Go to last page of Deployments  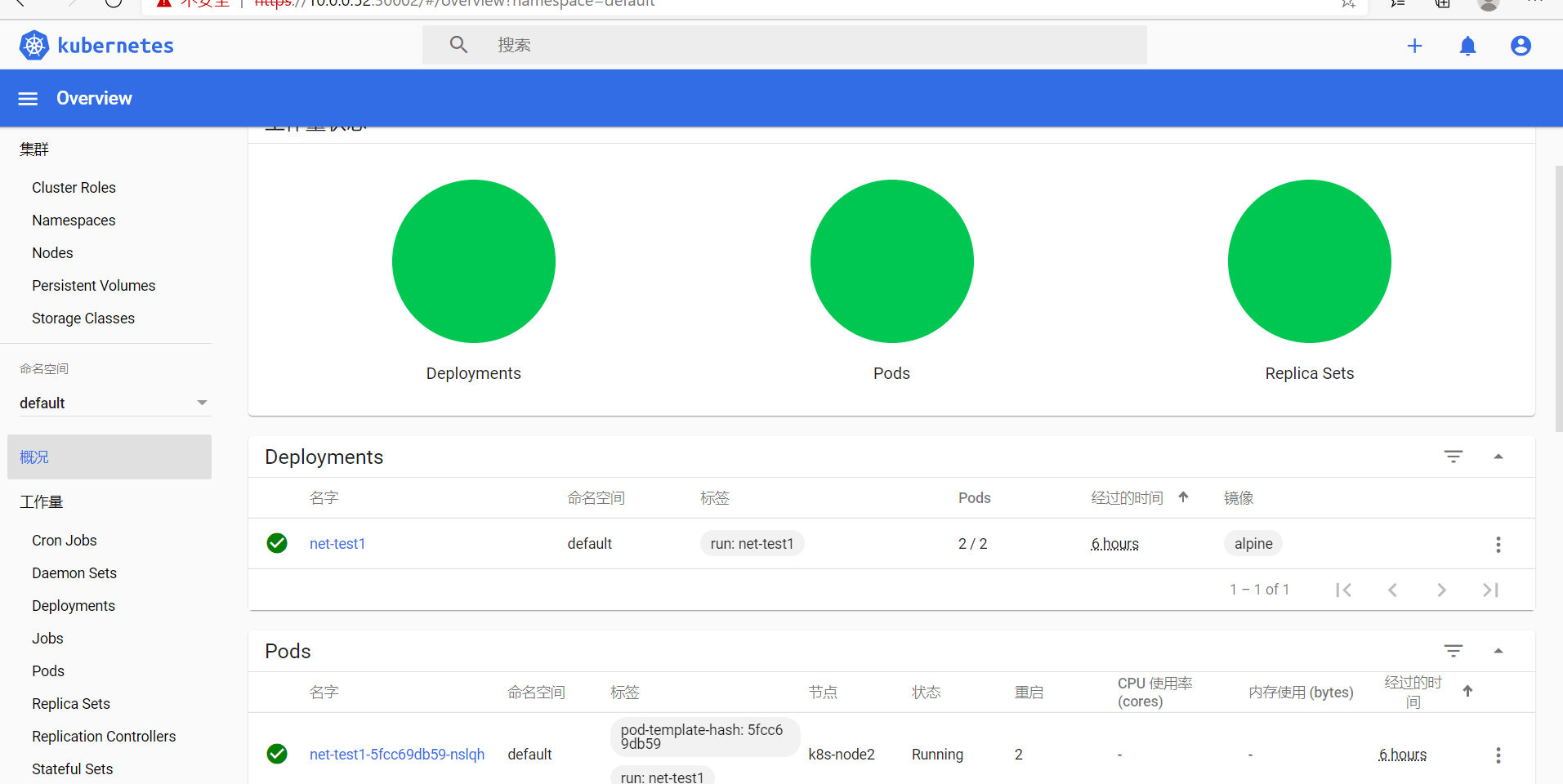point(1490,590)
